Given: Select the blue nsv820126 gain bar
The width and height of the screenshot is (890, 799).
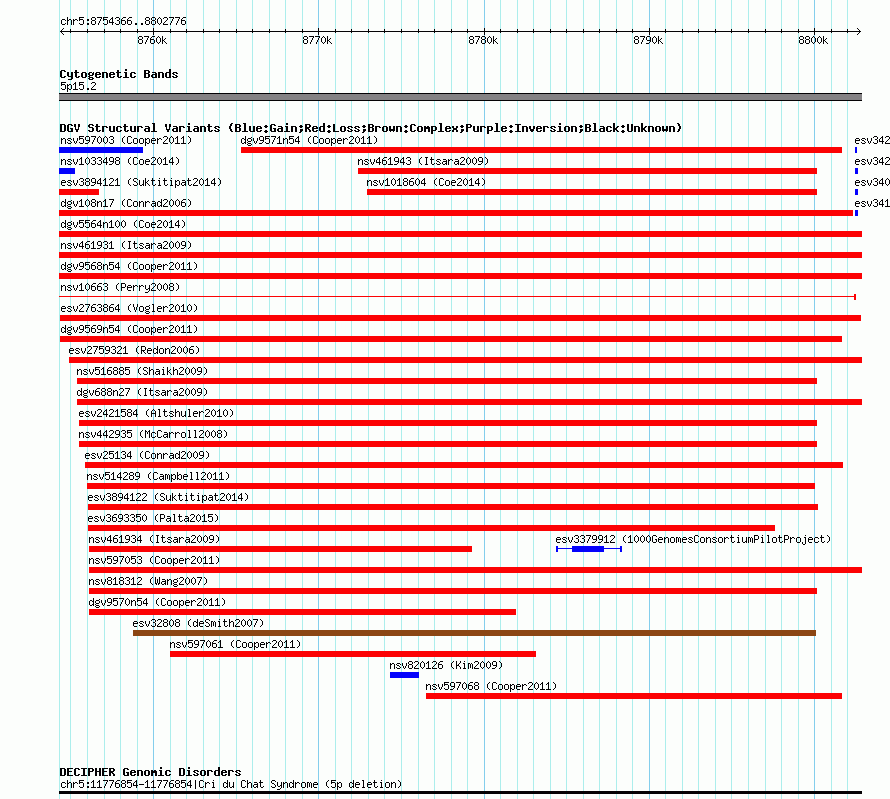Looking at the screenshot, I should click(404, 675).
